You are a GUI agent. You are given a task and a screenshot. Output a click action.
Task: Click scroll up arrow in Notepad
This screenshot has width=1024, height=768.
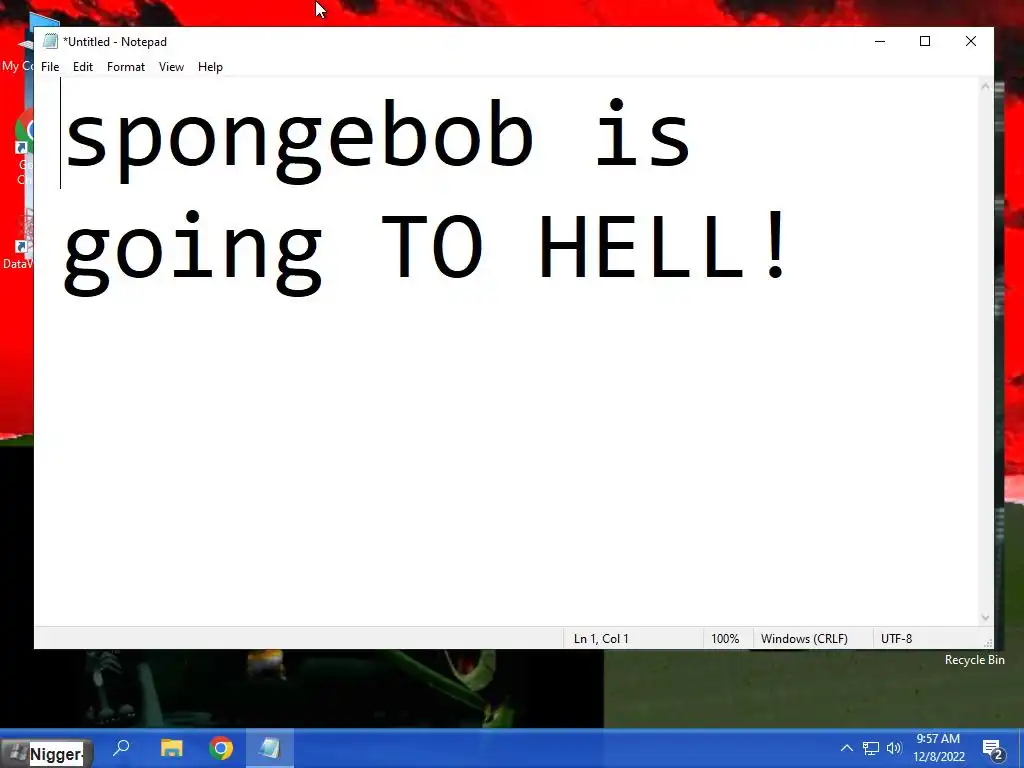pyautogui.click(x=985, y=86)
